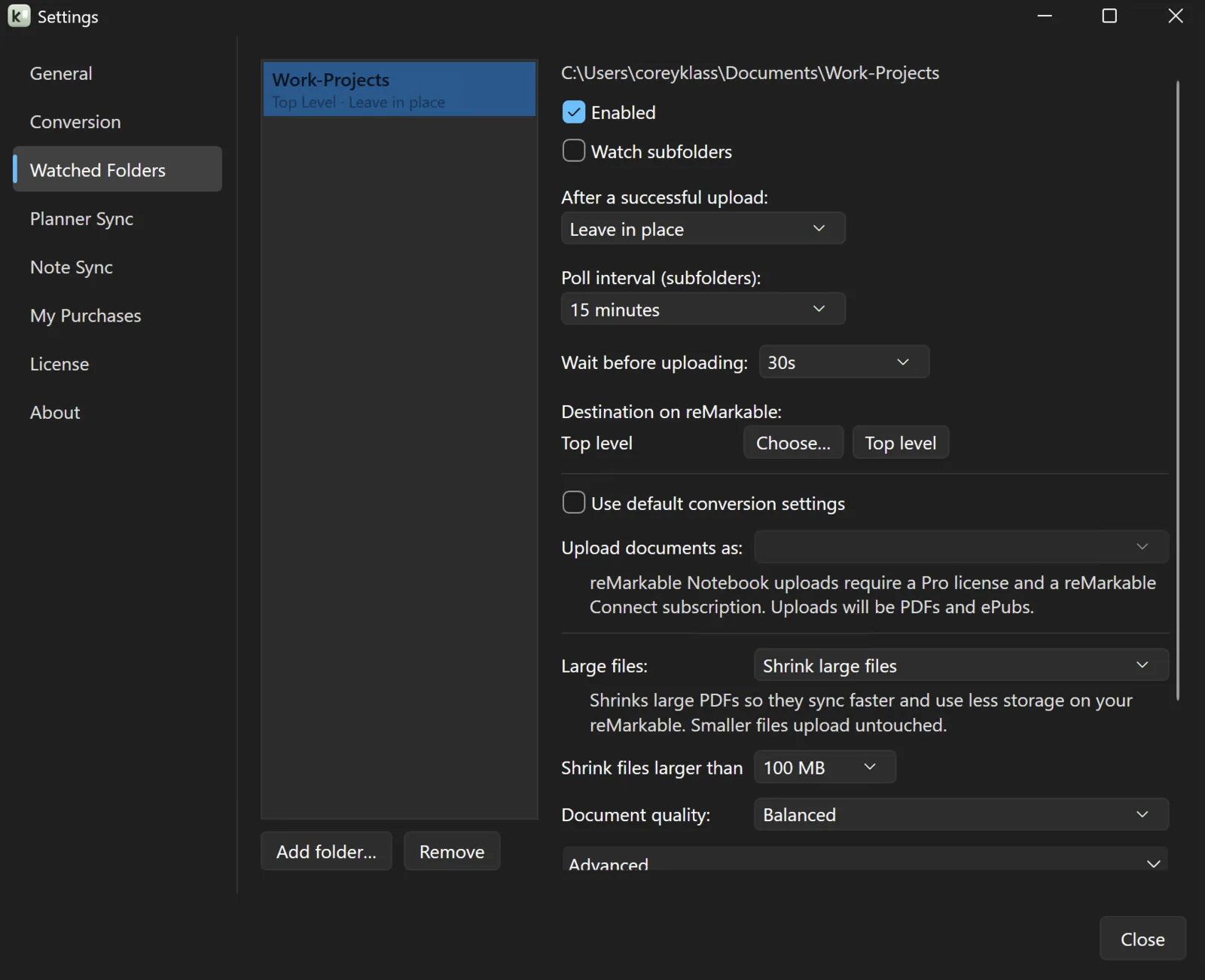
Task: Open the Conversion settings section
Action: click(x=117, y=122)
